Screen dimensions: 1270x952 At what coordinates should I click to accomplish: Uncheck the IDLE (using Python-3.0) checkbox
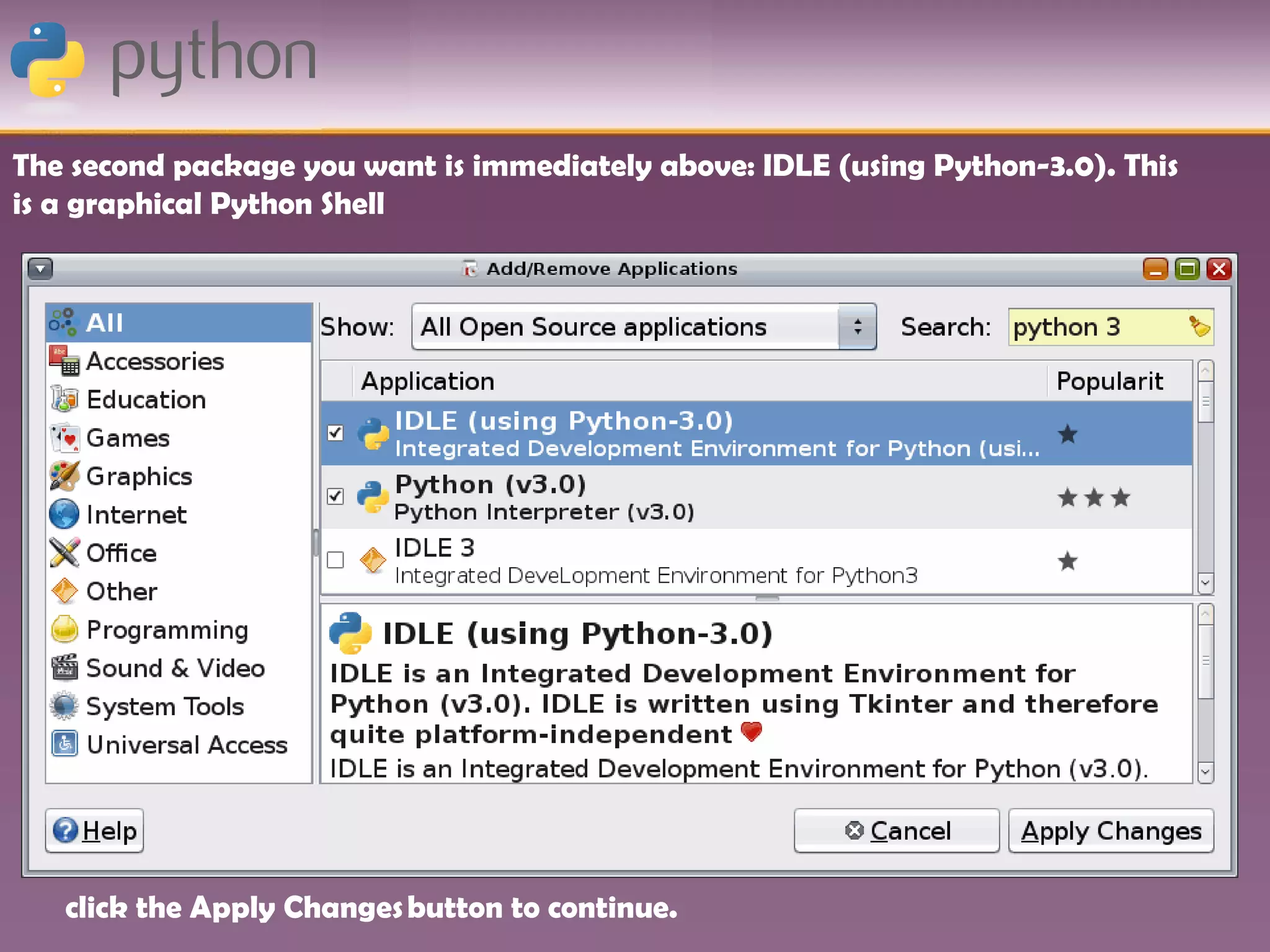click(335, 433)
